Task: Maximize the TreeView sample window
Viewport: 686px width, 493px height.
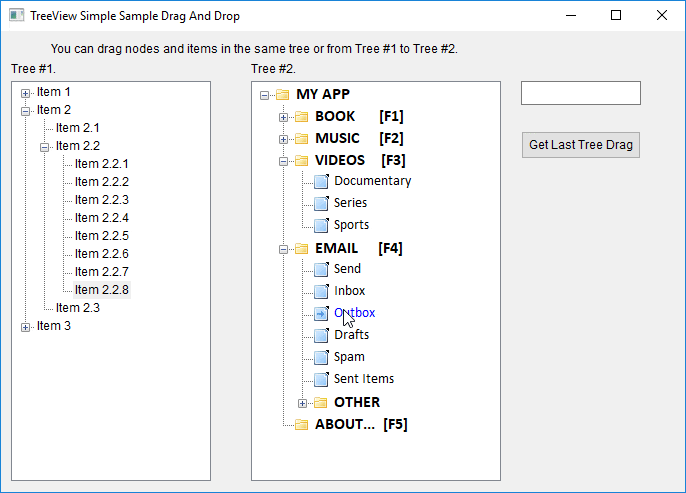Action: (x=616, y=15)
